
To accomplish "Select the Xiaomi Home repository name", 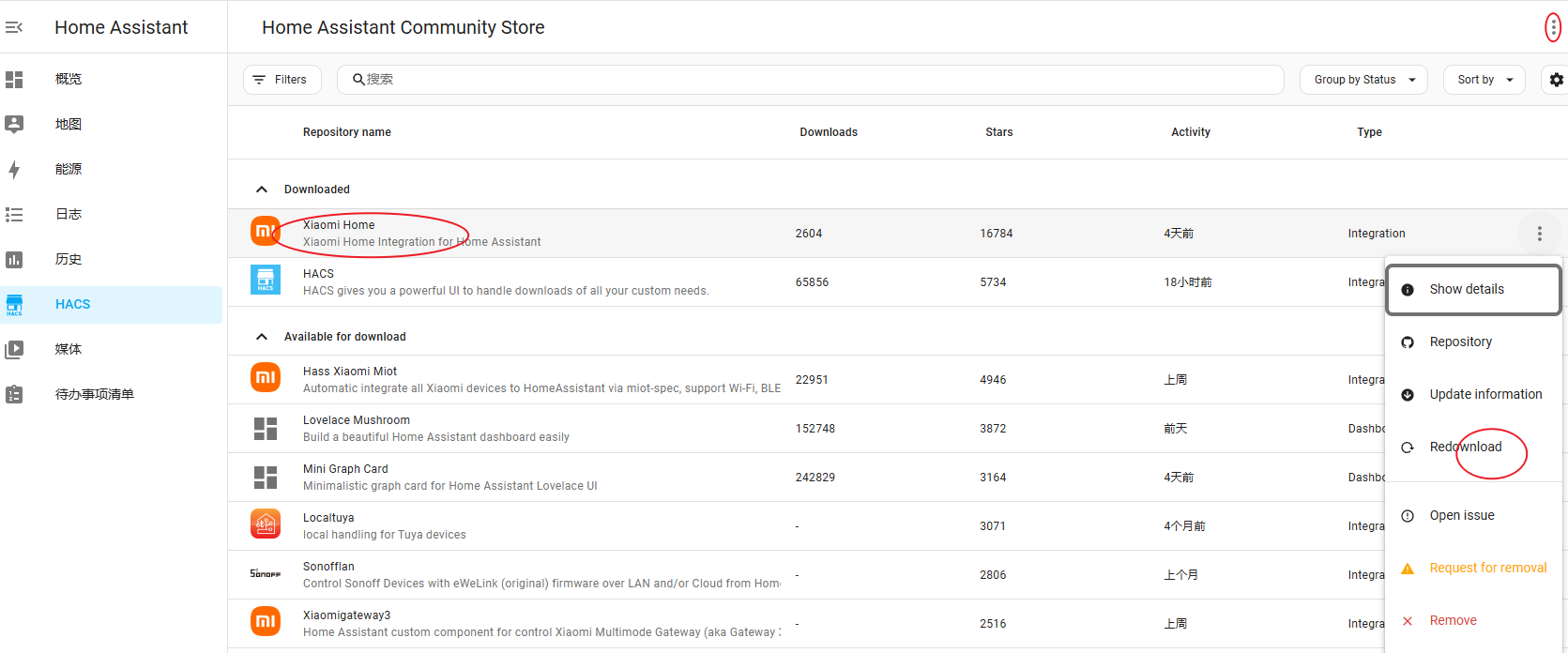I will tap(339, 225).
